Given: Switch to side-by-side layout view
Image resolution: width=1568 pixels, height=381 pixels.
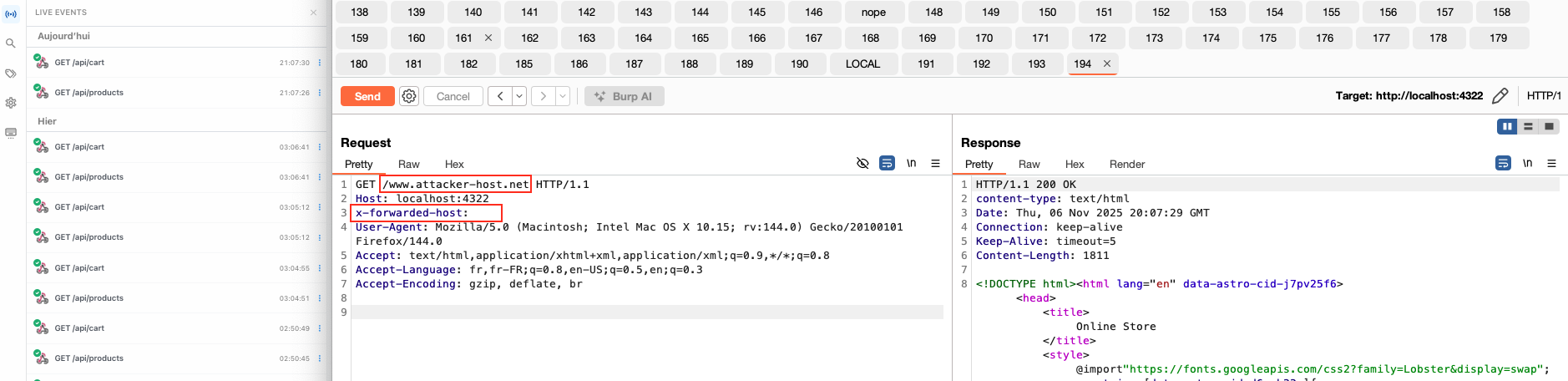Looking at the screenshot, I should [1507, 126].
